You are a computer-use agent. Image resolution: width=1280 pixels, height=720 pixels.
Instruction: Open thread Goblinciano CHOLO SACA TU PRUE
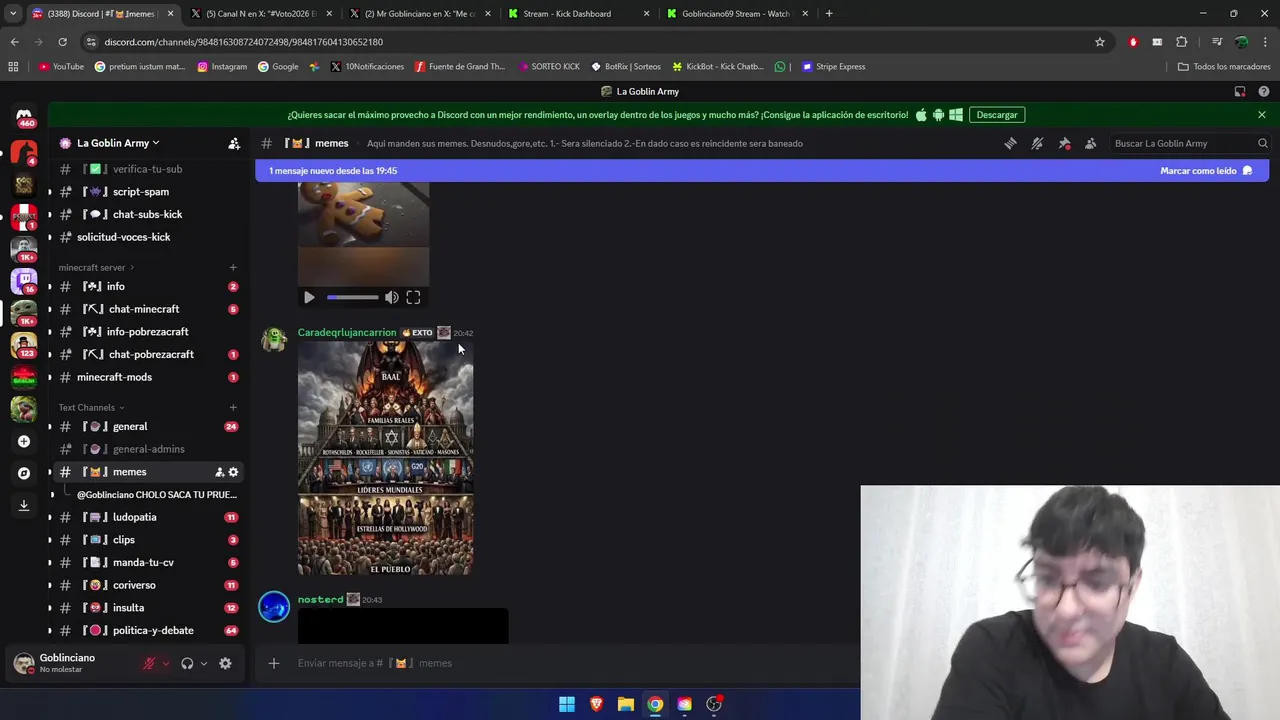click(156, 495)
